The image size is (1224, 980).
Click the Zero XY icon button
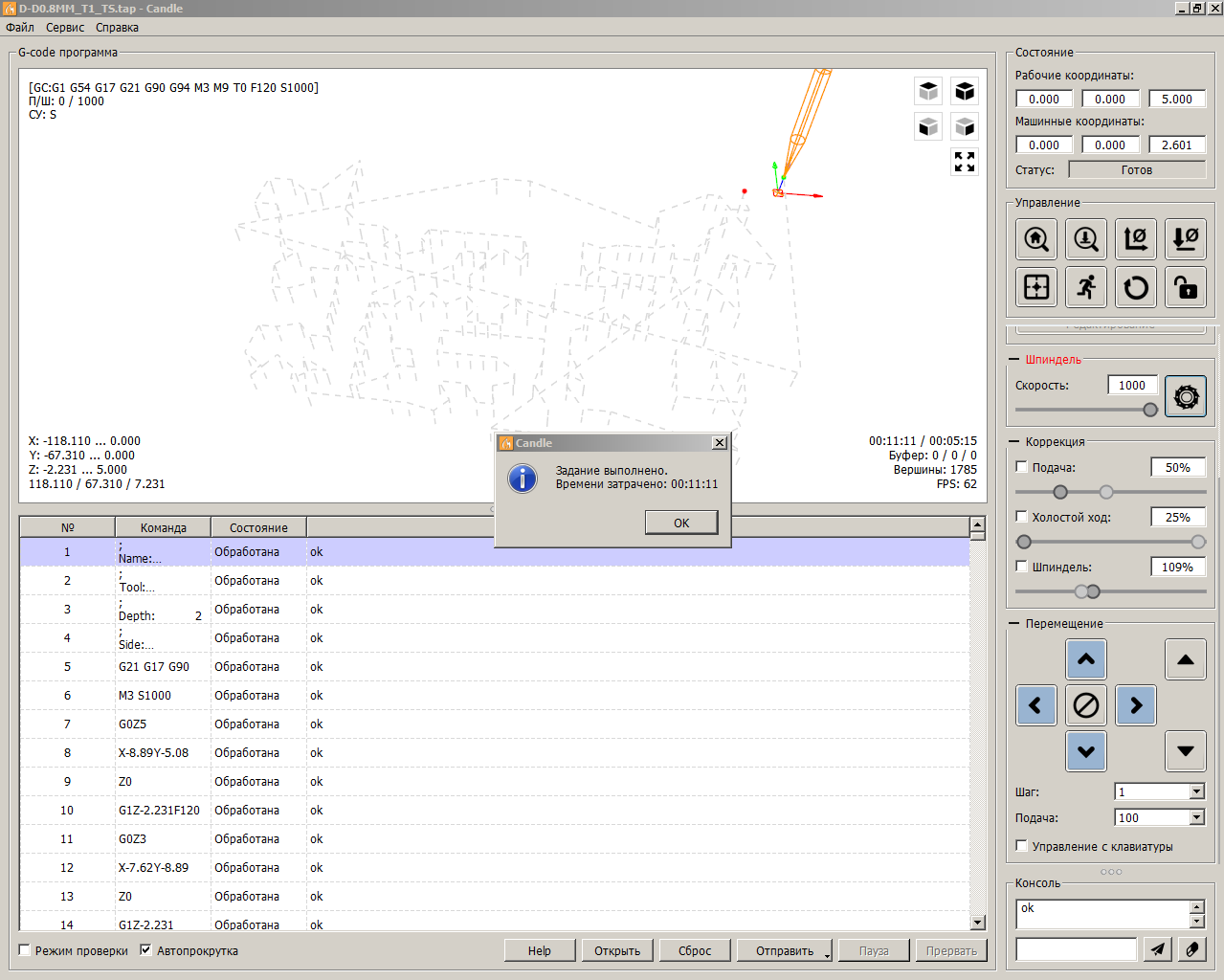(1136, 239)
